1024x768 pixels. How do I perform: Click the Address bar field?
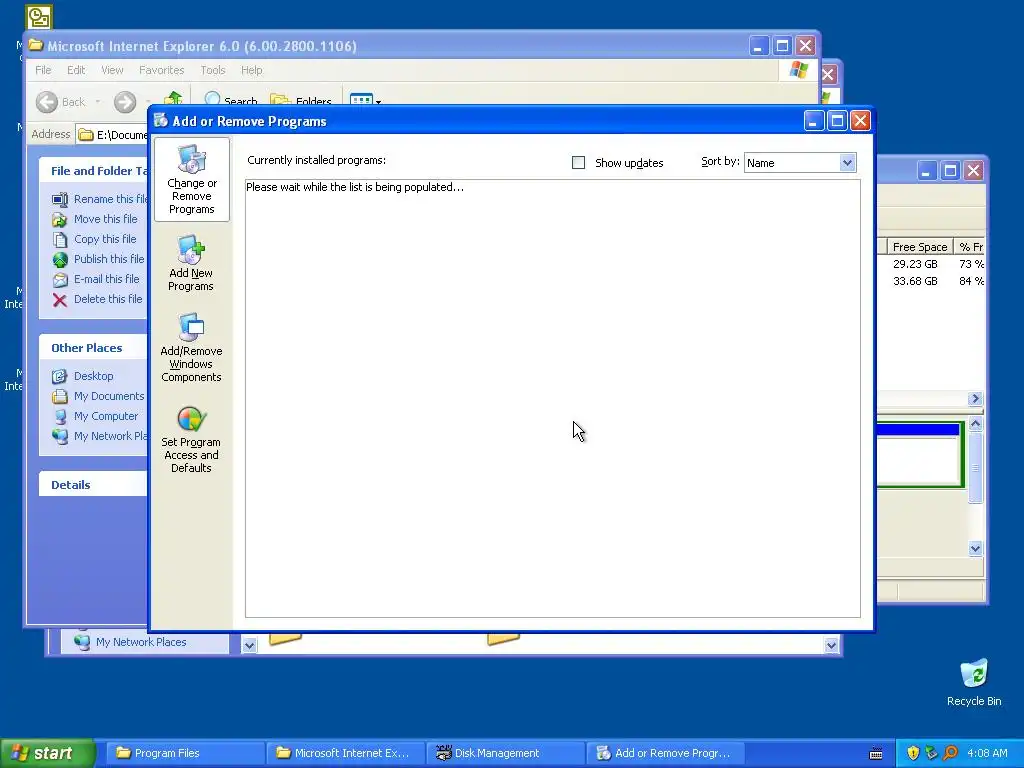pos(112,135)
